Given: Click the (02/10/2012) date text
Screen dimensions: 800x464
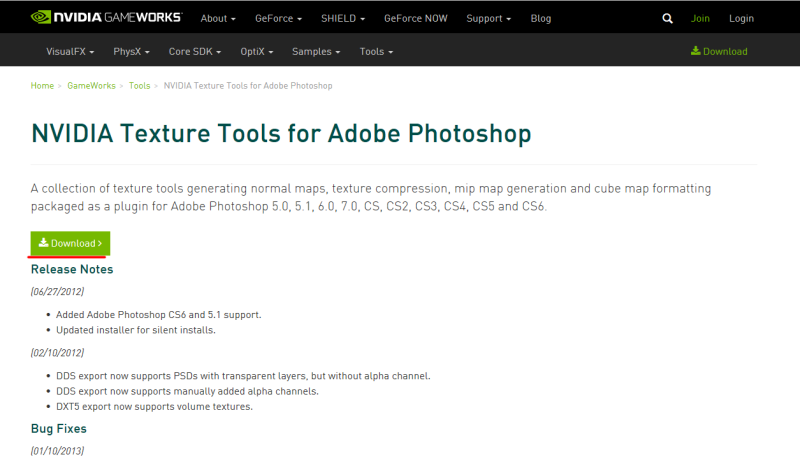Looking at the screenshot, I should tap(57, 353).
